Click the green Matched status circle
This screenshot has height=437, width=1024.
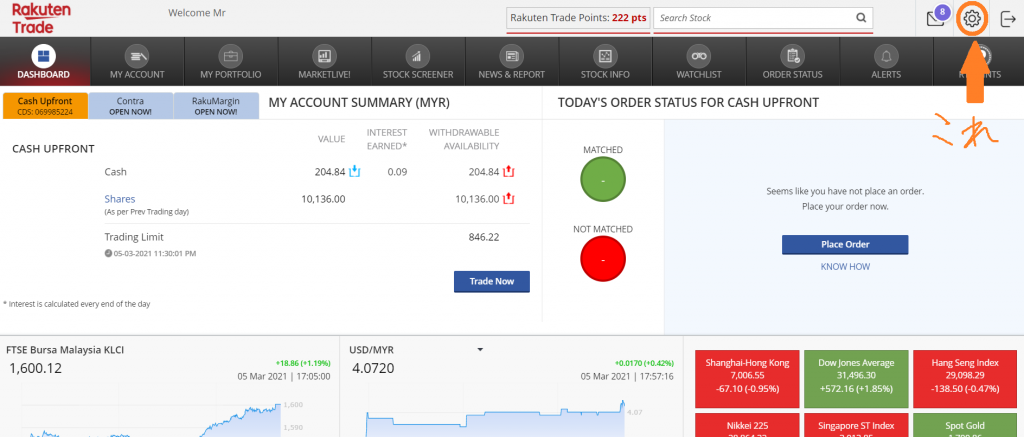[603, 180]
